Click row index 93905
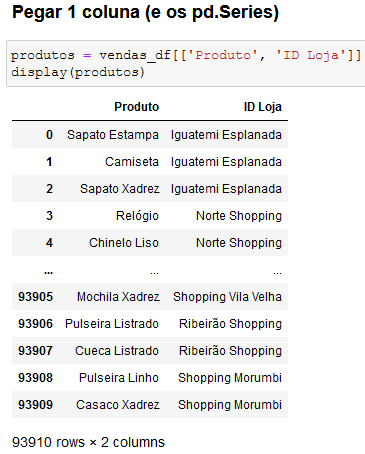Image resolution: width=365 pixels, height=454 pixels. pos(35,297)
